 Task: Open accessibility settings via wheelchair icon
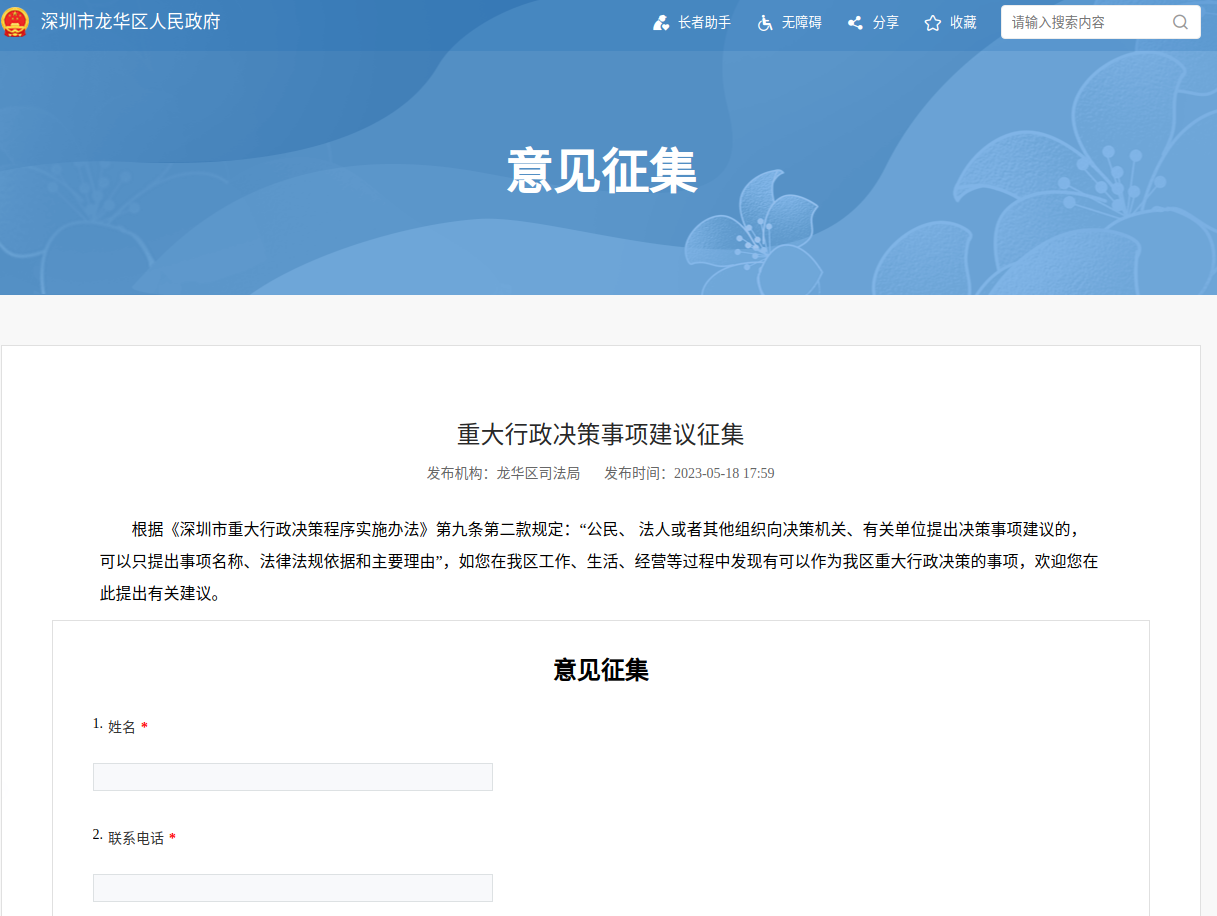[x=765, y=22]
